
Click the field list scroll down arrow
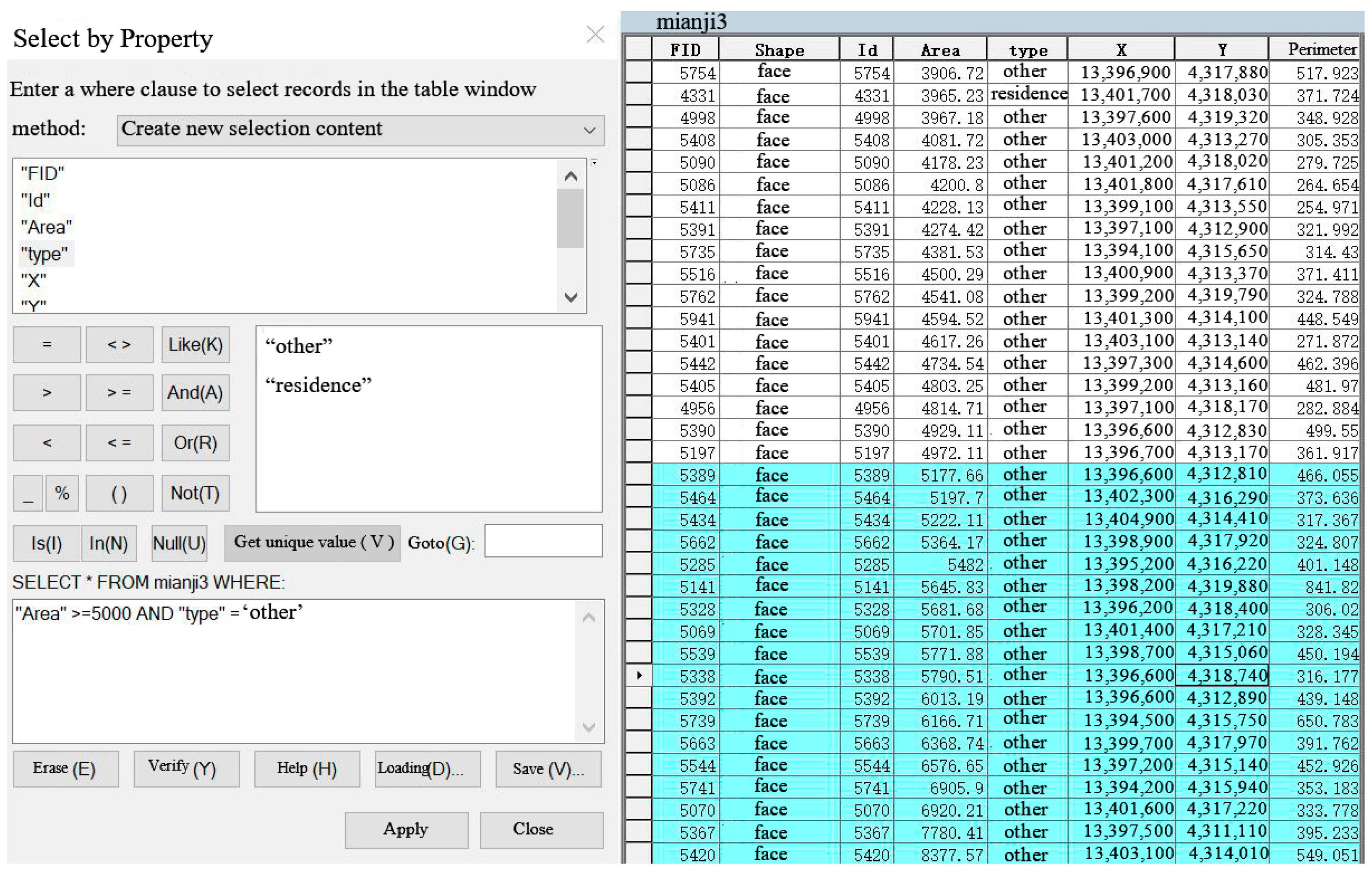click(x=571, y=297)
